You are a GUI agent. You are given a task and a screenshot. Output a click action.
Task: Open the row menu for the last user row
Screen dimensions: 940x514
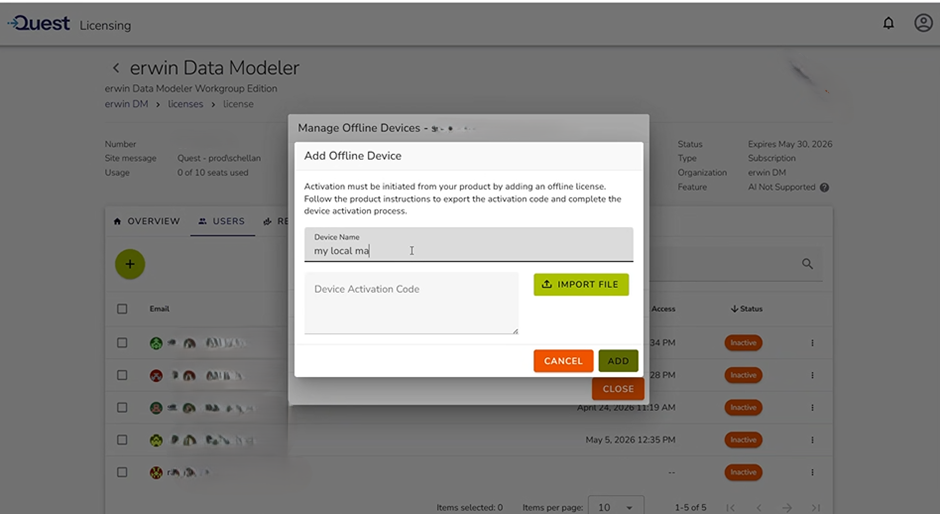click(x=812, y=473)
